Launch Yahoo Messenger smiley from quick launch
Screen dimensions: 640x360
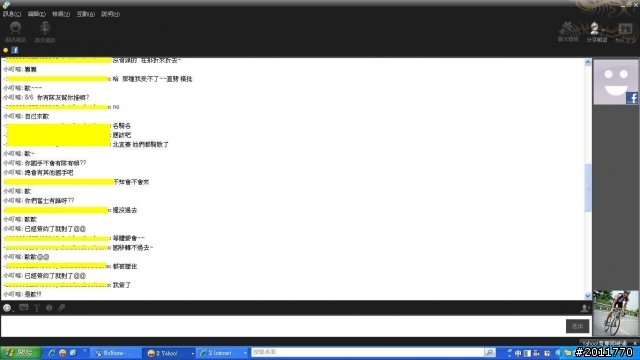(x=62, y=353)
